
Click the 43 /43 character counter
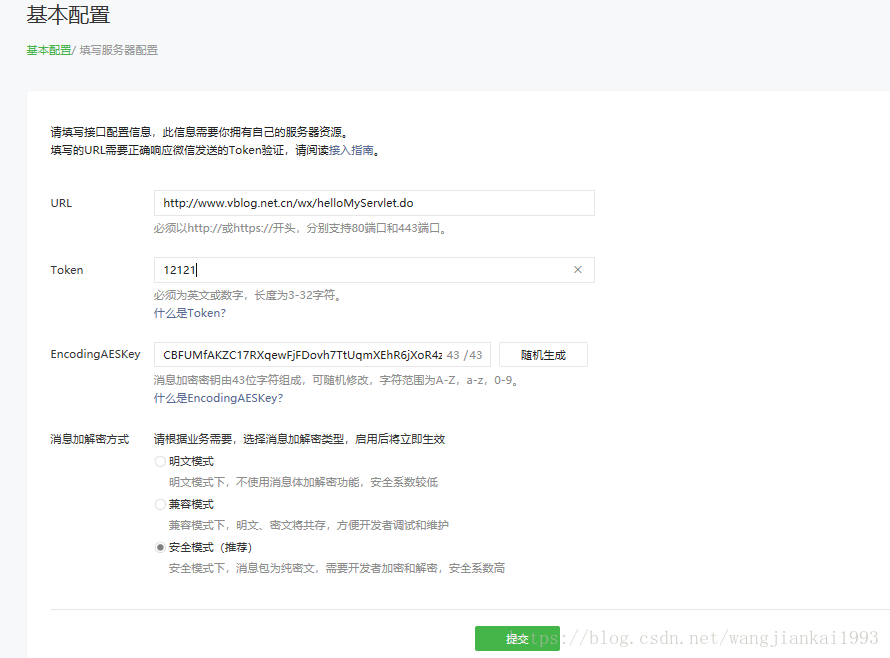(464, 355)
